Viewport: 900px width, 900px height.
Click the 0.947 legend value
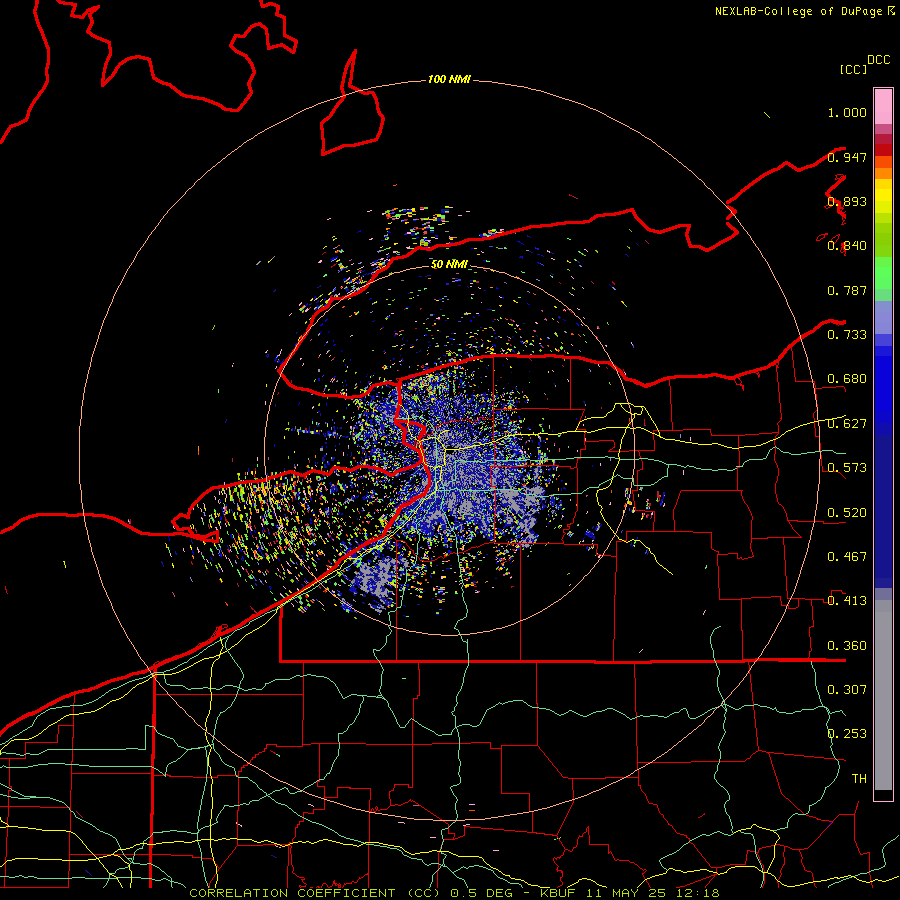[x=847, y=157]
